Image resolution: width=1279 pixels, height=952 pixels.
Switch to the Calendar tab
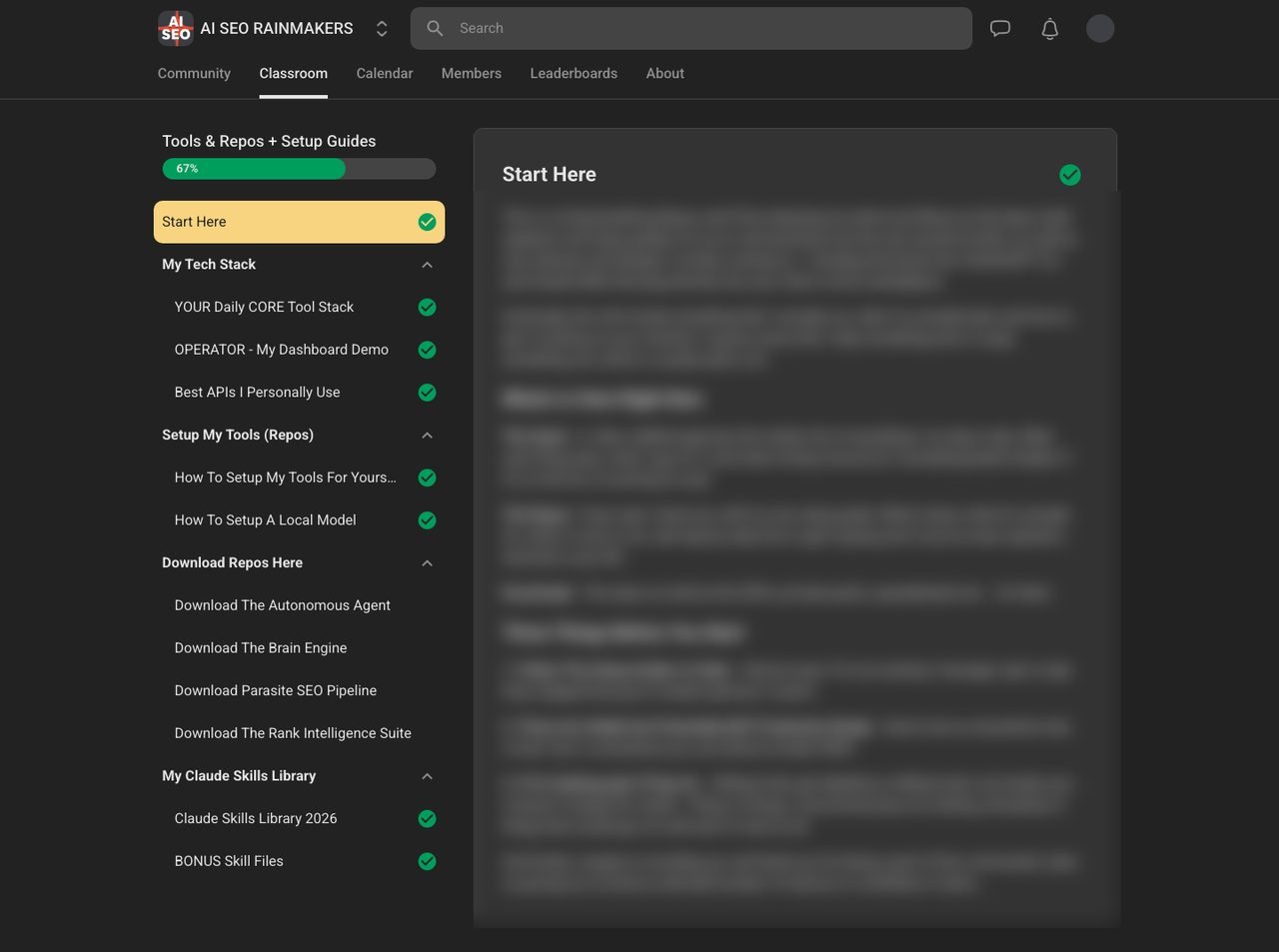[x=385, y=73]
